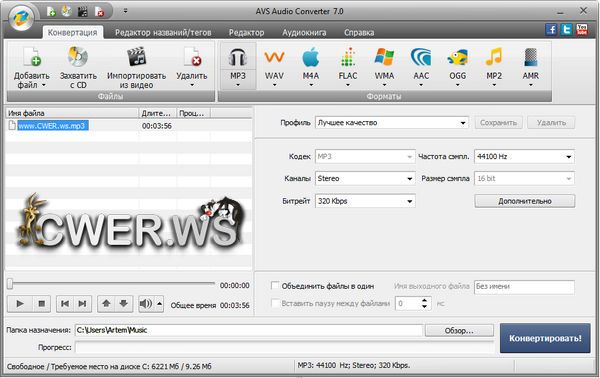Click the Дополнительно button
This screenshot has height=378, width=600.
click(x=525, y=201)
